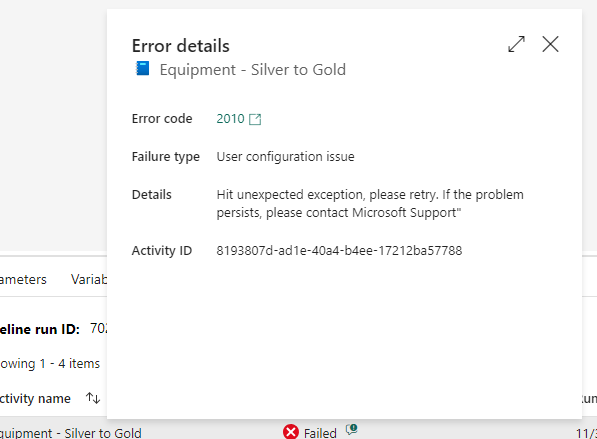Click the Hit unexpected exception details message
The width and height of the screenshot is (597, 439).
click(x=370, y=203)
